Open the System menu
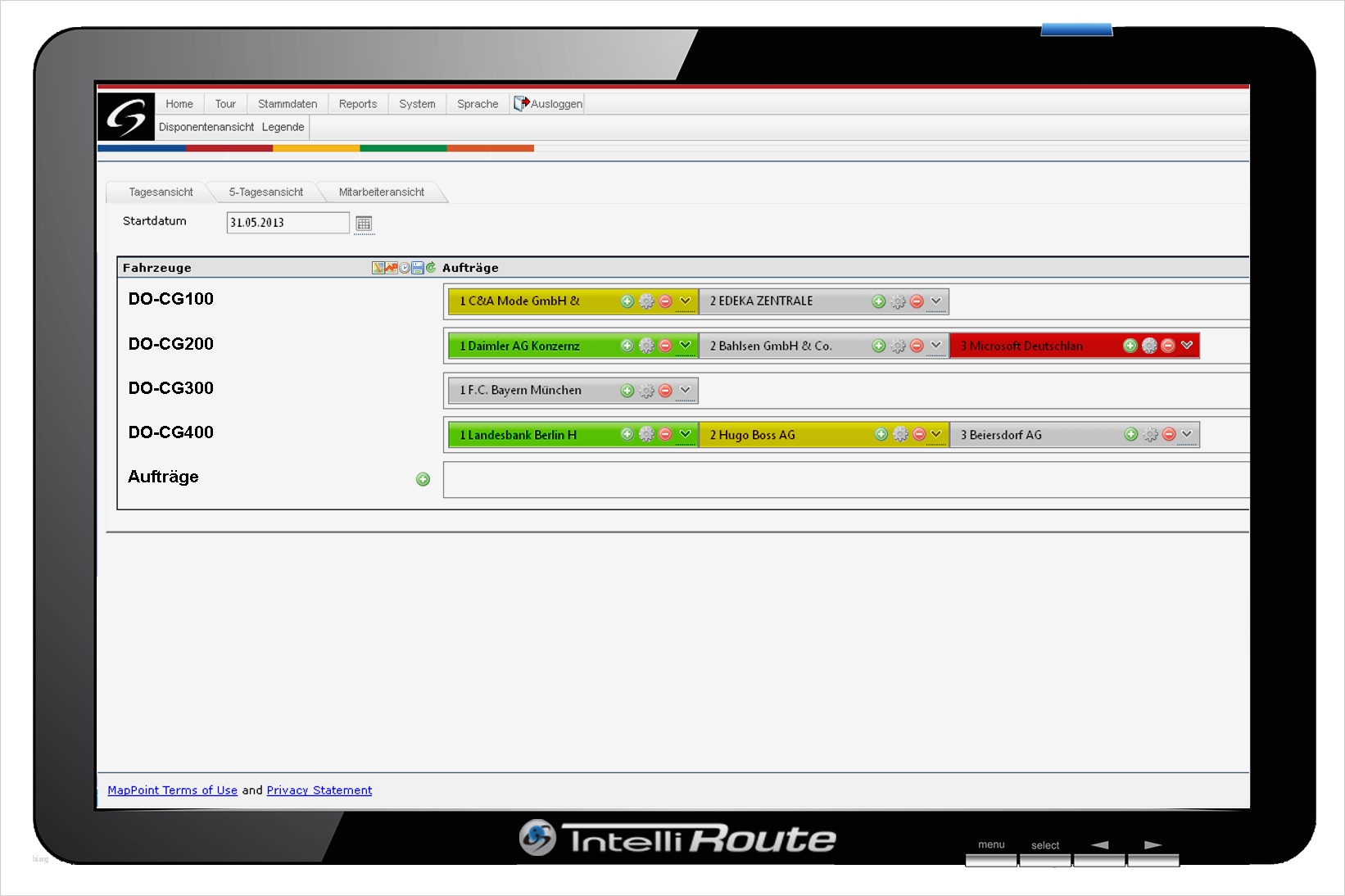This screenshot has height=896, width=1345. point(417,104)
